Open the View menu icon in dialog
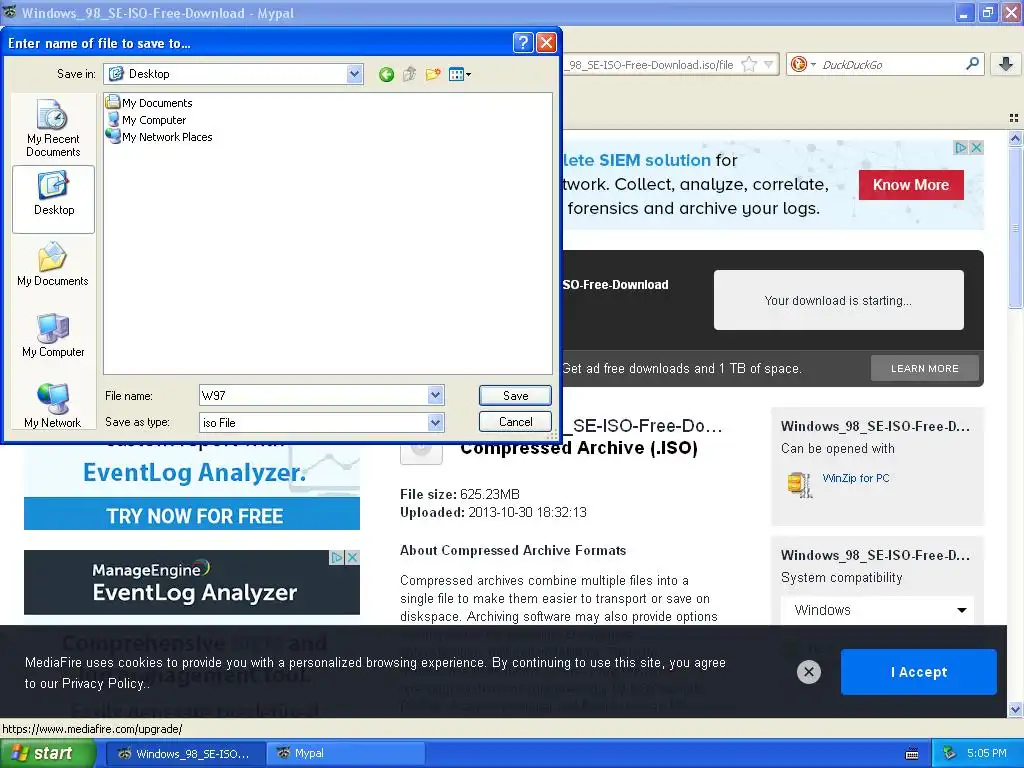 460,74
